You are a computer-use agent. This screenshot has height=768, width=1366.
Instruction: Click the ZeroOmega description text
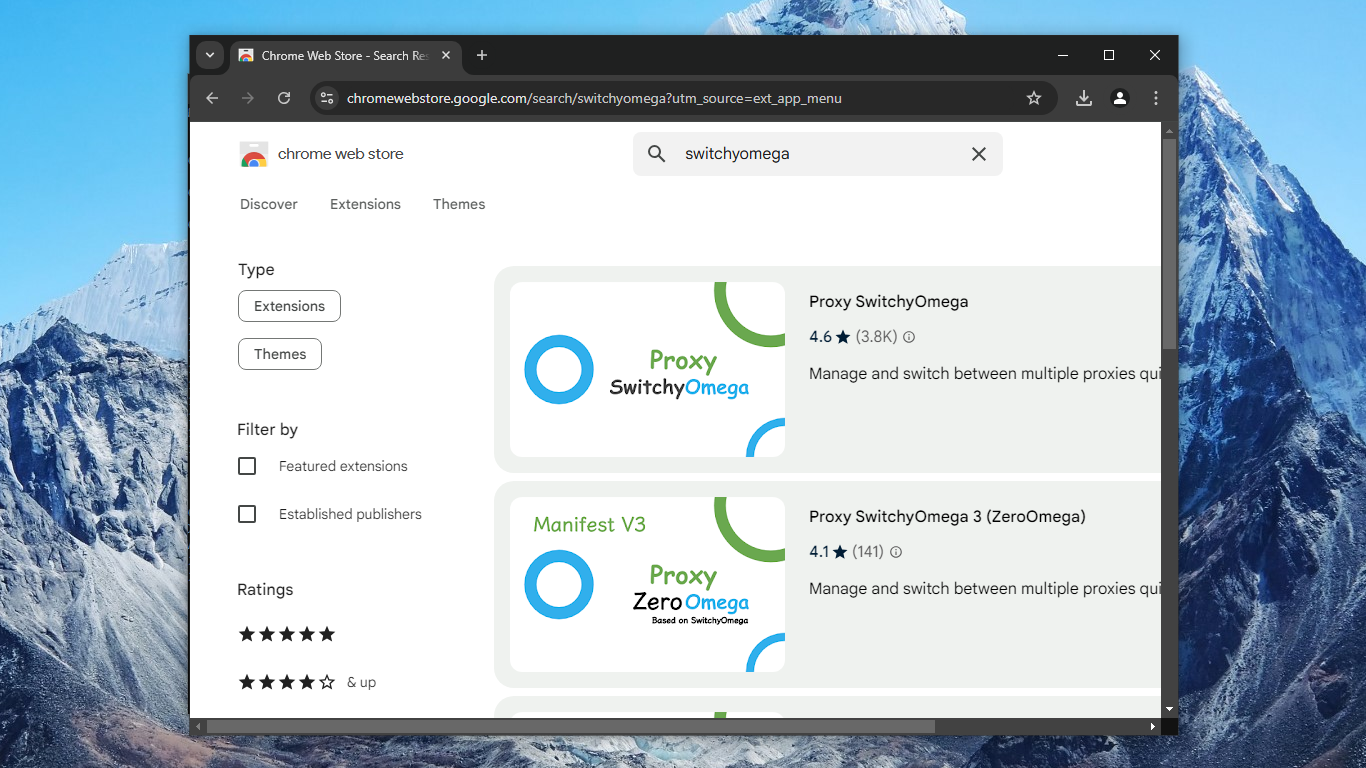(985, 589)
